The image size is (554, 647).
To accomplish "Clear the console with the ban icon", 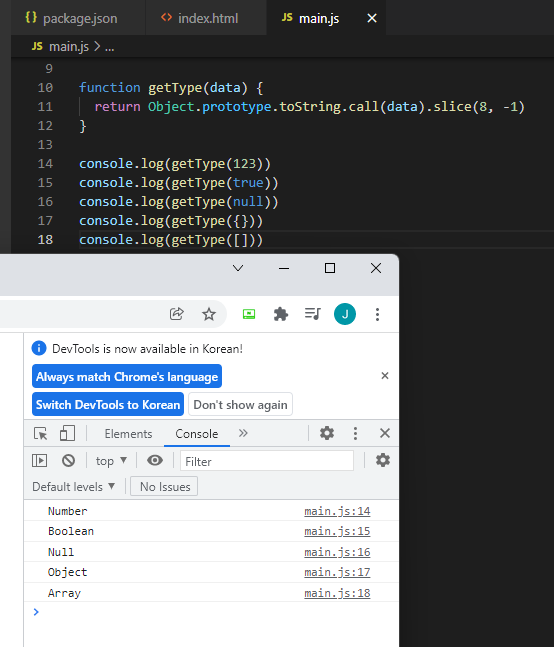I will 68,460.
